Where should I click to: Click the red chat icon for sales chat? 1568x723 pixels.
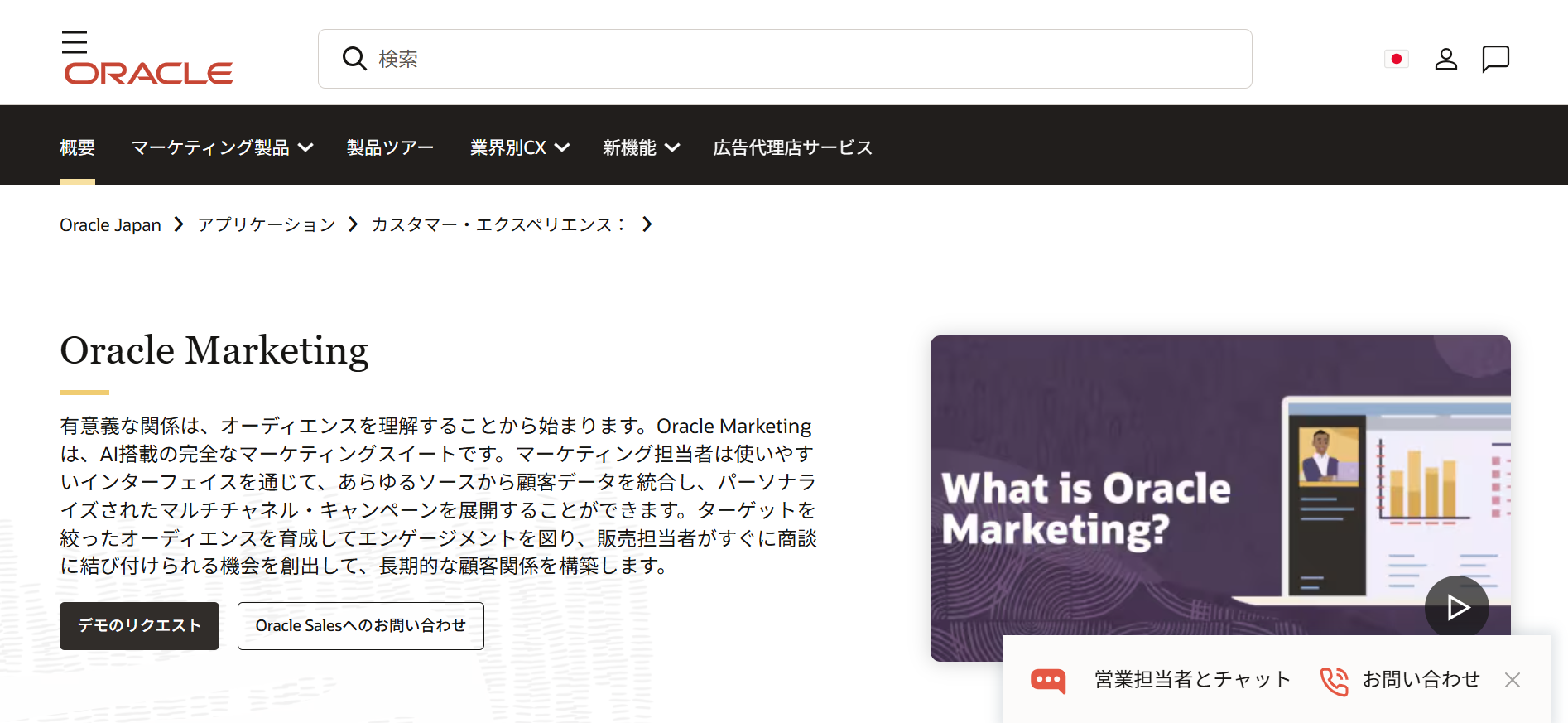pyautogui.click(x=1048, y=680)
